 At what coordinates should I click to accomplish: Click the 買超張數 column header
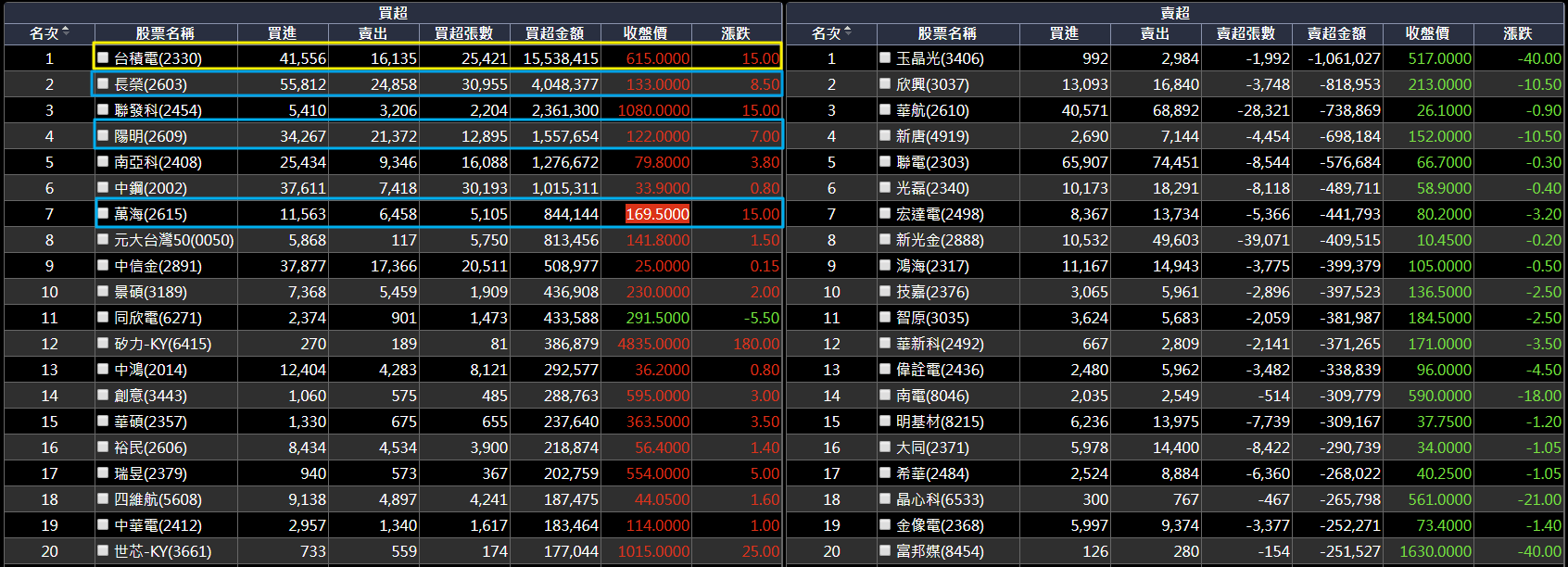click(464, 33)
